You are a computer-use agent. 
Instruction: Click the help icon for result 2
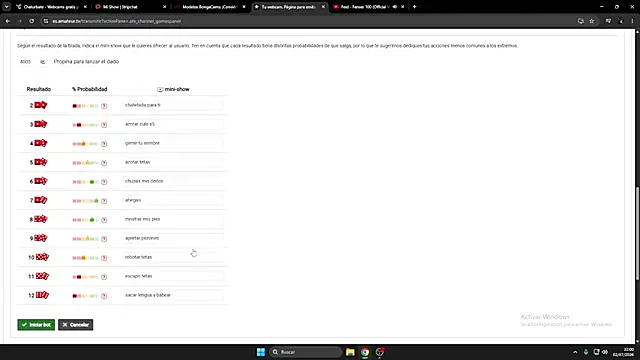point(104,106)
